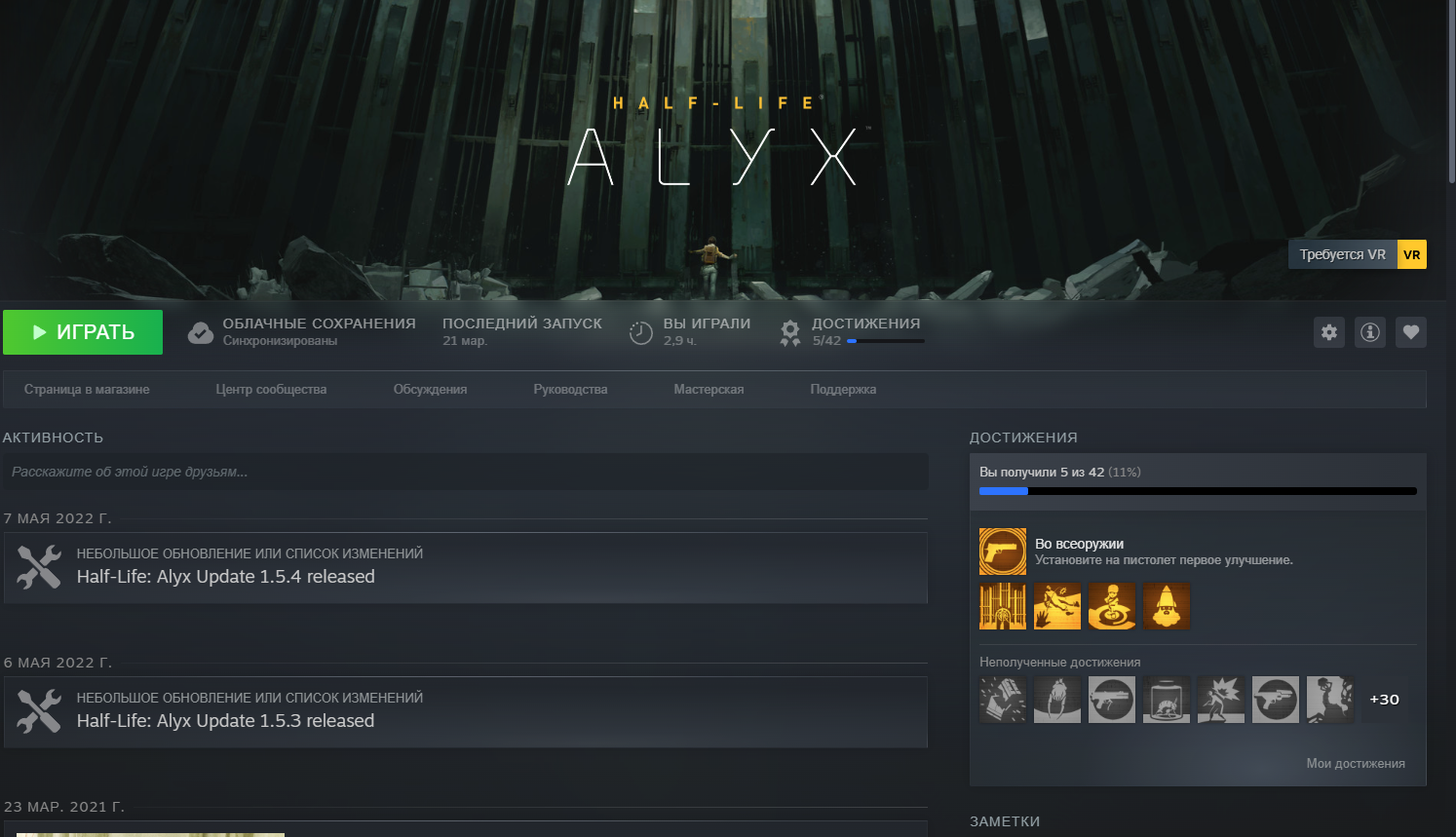The width and height of the screenshot is (1456, 837).
Task: Open first locked achievement icon
Action: pyautogui.click(x=1003, y=700)
